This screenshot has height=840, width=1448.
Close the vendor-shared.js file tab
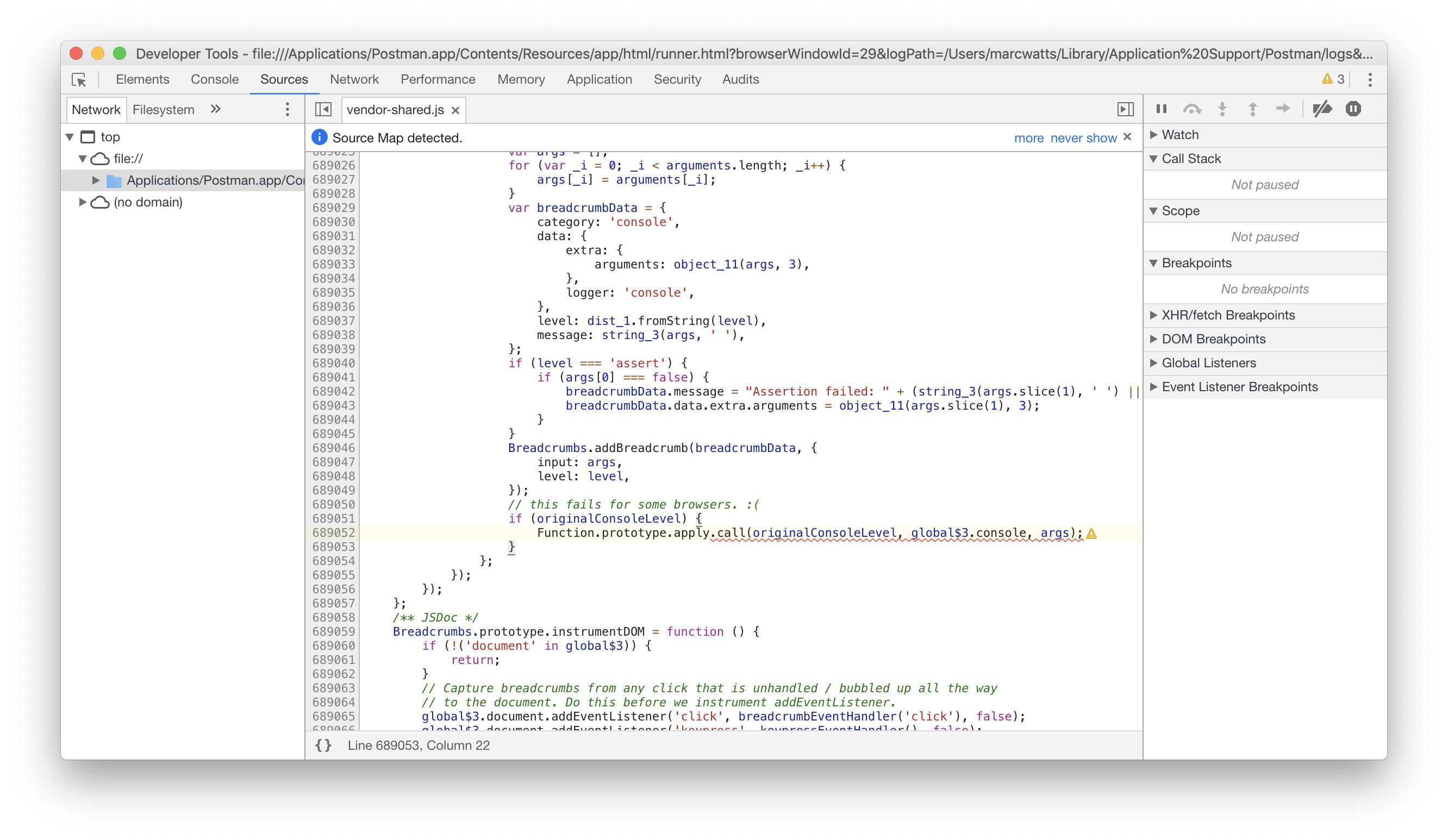click(x=455, y=110)
